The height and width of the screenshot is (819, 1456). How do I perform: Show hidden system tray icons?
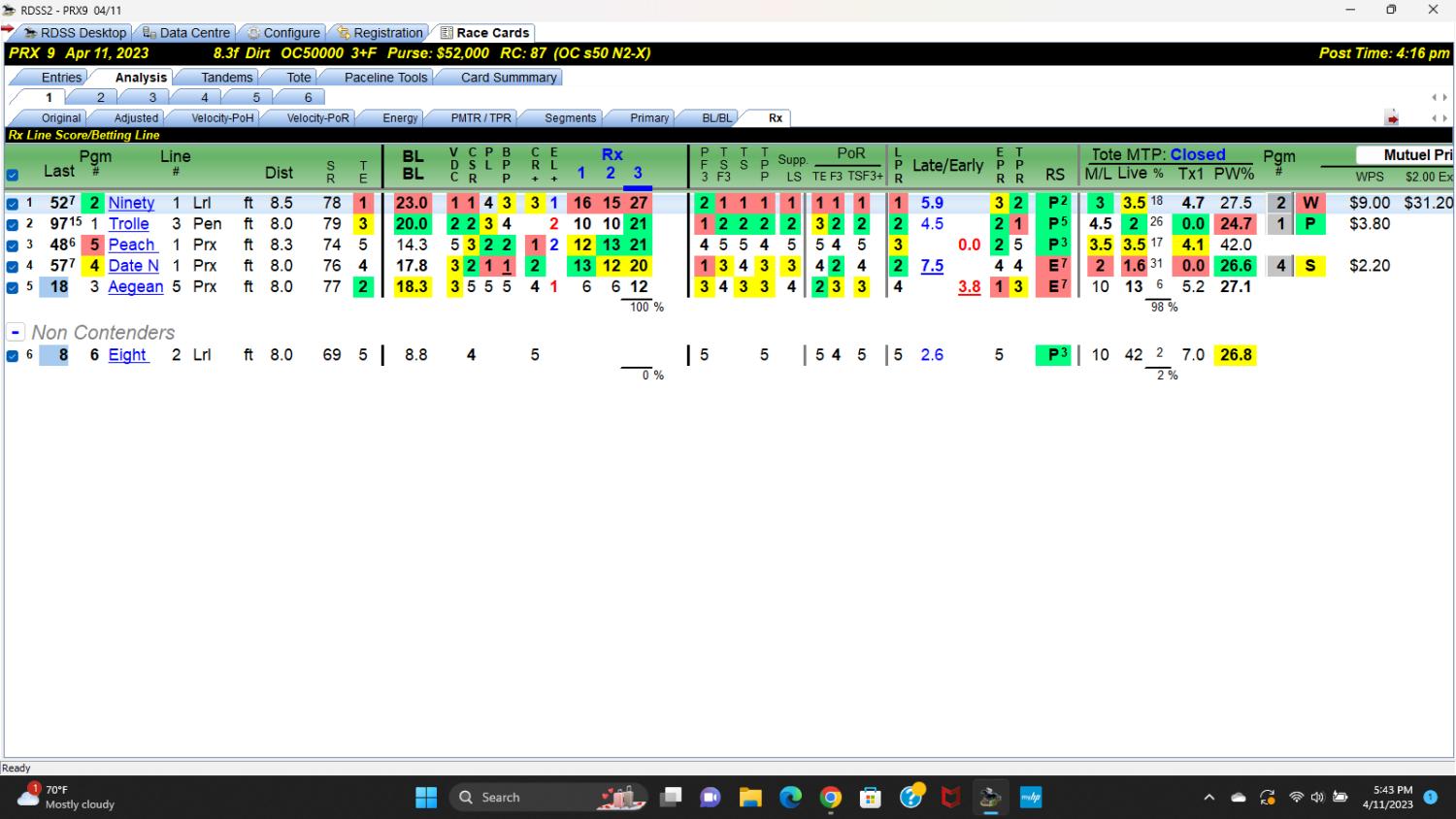pos(1208,798)
